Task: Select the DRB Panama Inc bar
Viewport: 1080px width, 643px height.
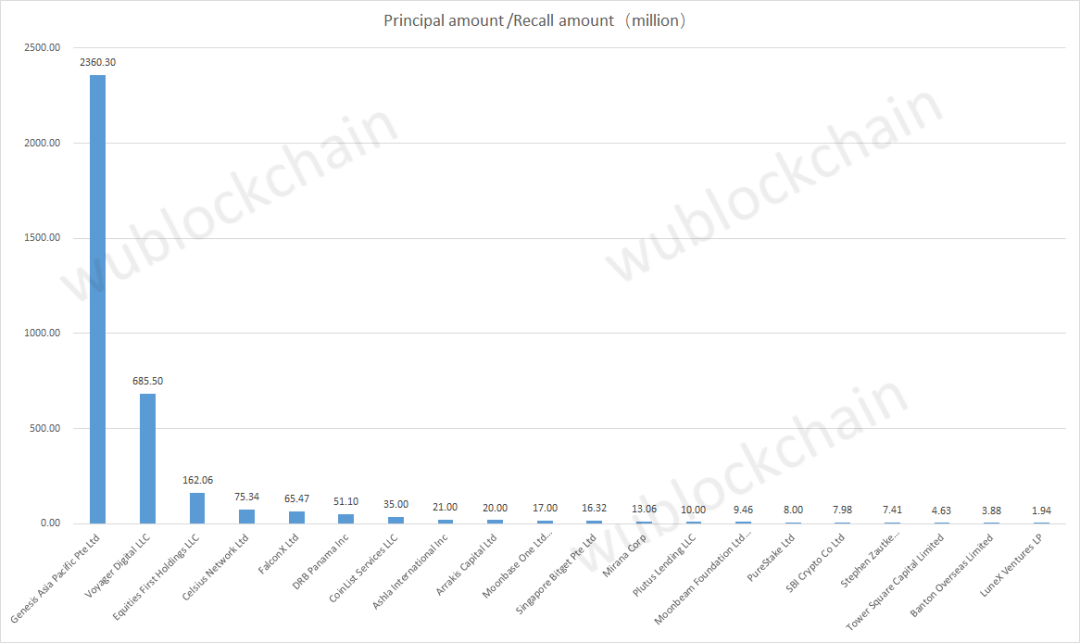Action: 346,518
